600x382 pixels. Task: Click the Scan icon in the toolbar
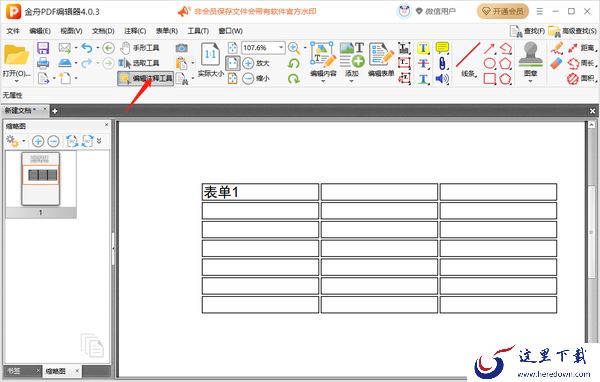[x=65, y=63]
